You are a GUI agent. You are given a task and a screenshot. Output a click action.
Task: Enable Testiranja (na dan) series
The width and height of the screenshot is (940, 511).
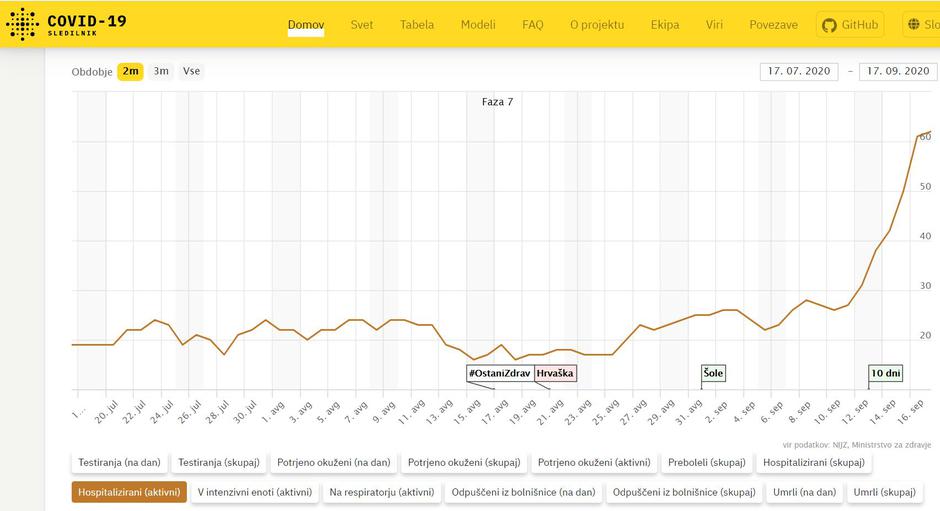pos(118,462)
